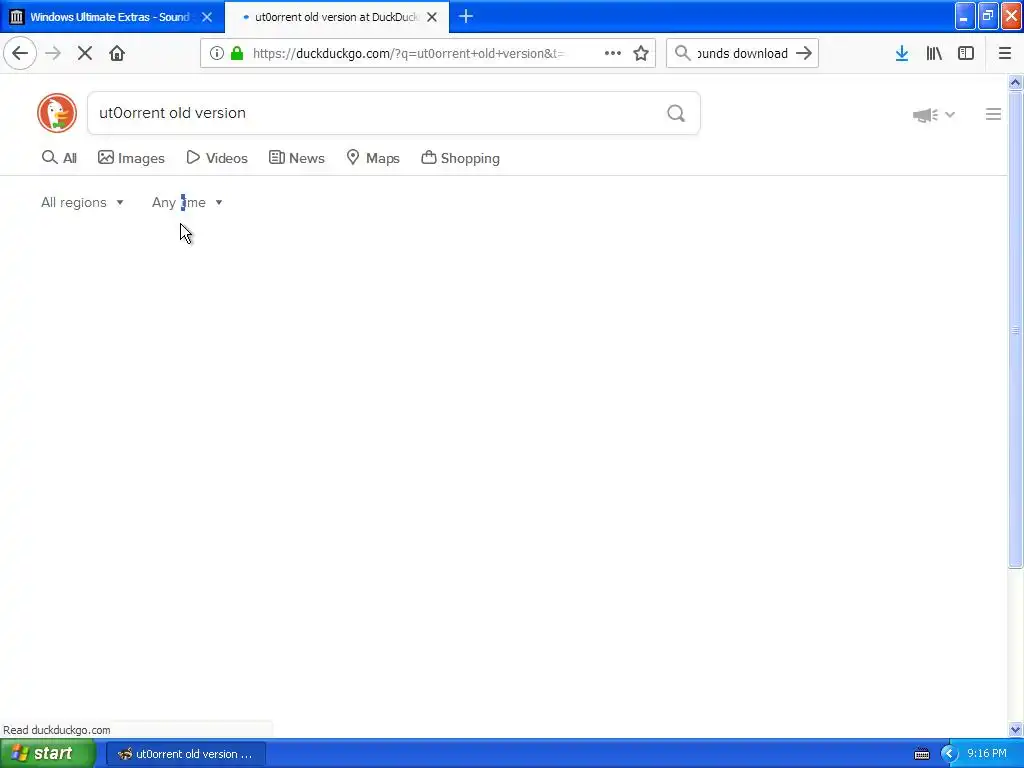Click the keyboard icon in the system tray

pos(921,754)
